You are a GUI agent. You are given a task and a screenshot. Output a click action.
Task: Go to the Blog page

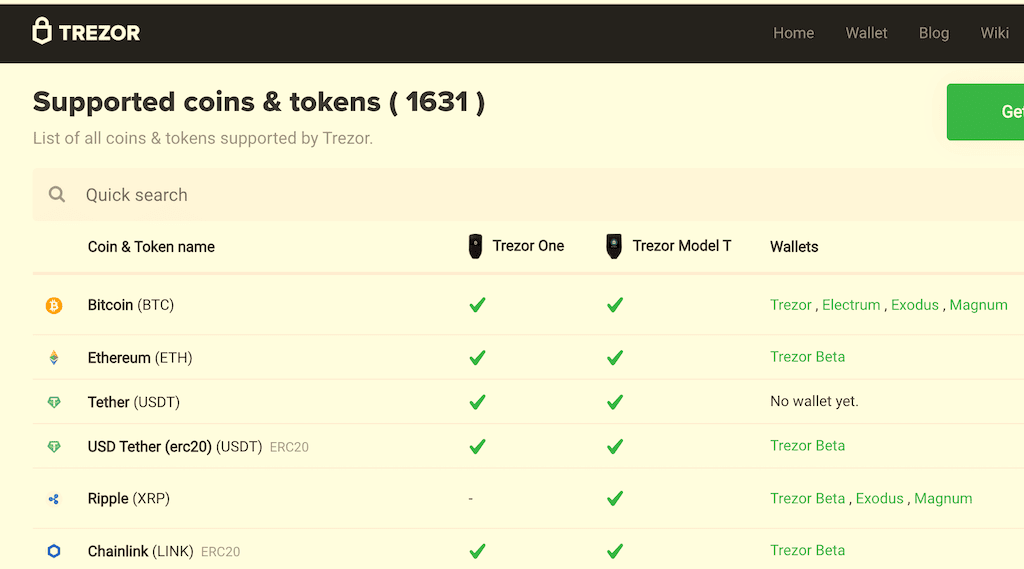[x=934, y=33]
